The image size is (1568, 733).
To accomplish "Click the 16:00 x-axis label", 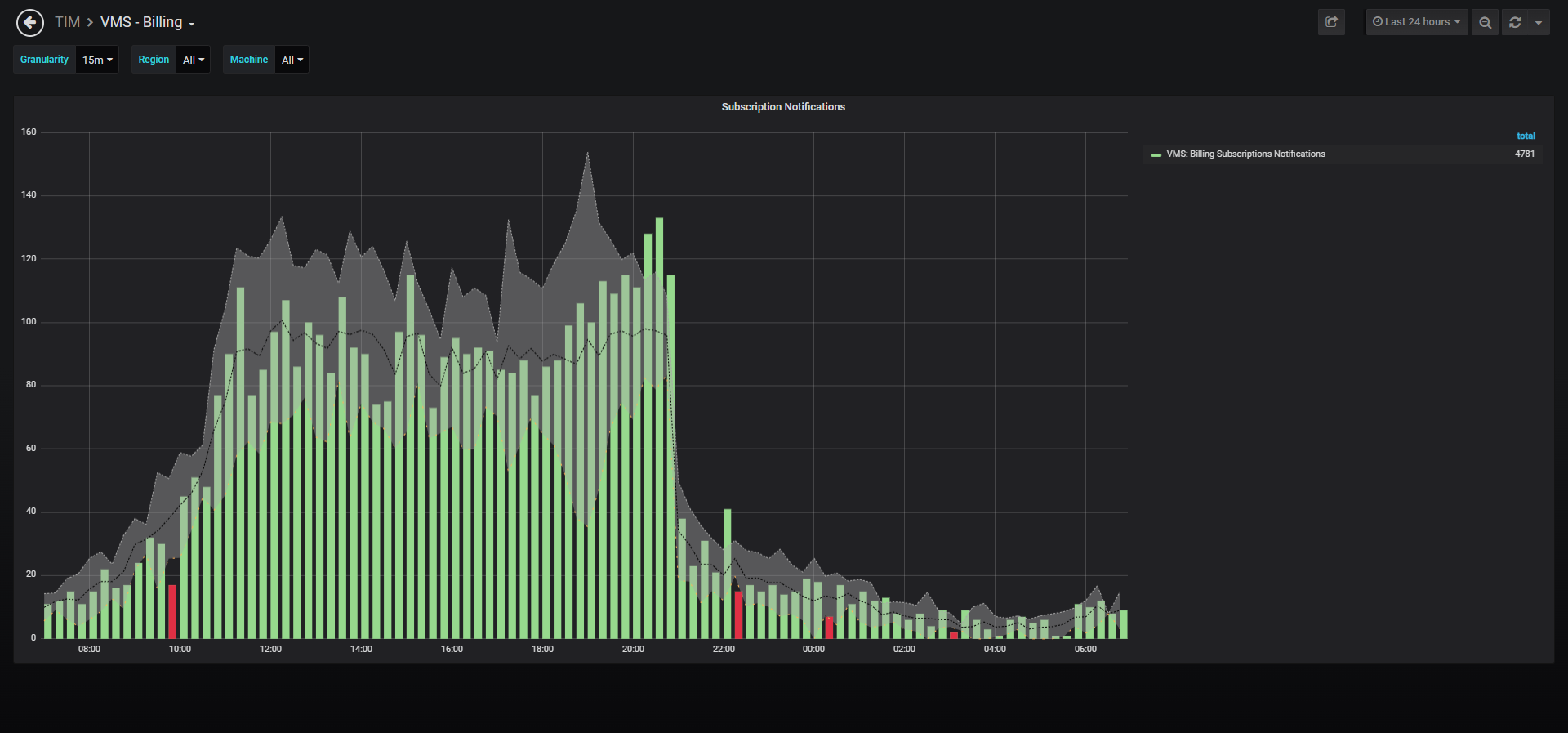I will pos(452,649).
